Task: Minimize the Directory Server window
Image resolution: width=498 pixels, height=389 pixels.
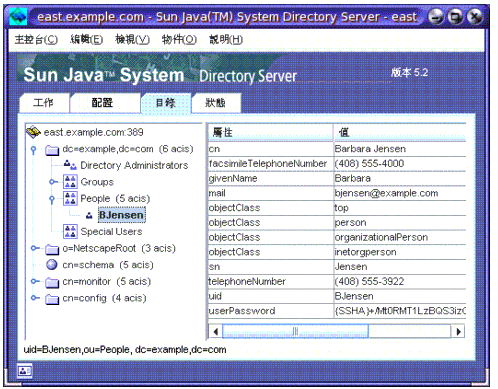Action: coord(436,16)
